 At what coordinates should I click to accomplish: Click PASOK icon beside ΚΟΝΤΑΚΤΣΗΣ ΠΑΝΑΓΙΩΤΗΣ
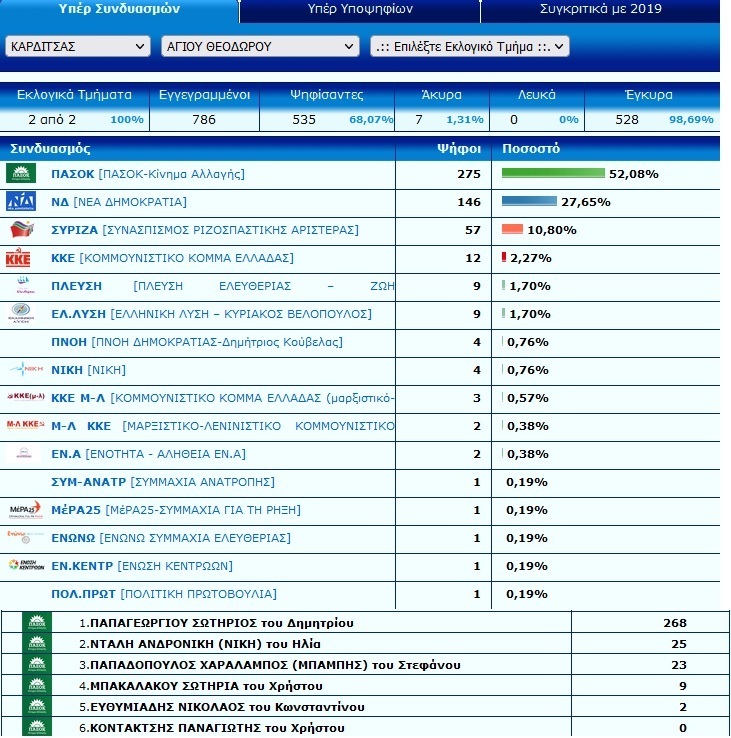(x=37, y=727)
